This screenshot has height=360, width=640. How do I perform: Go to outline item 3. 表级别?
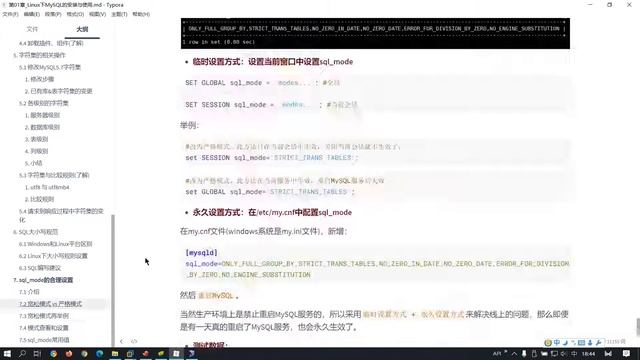[37, 139]
